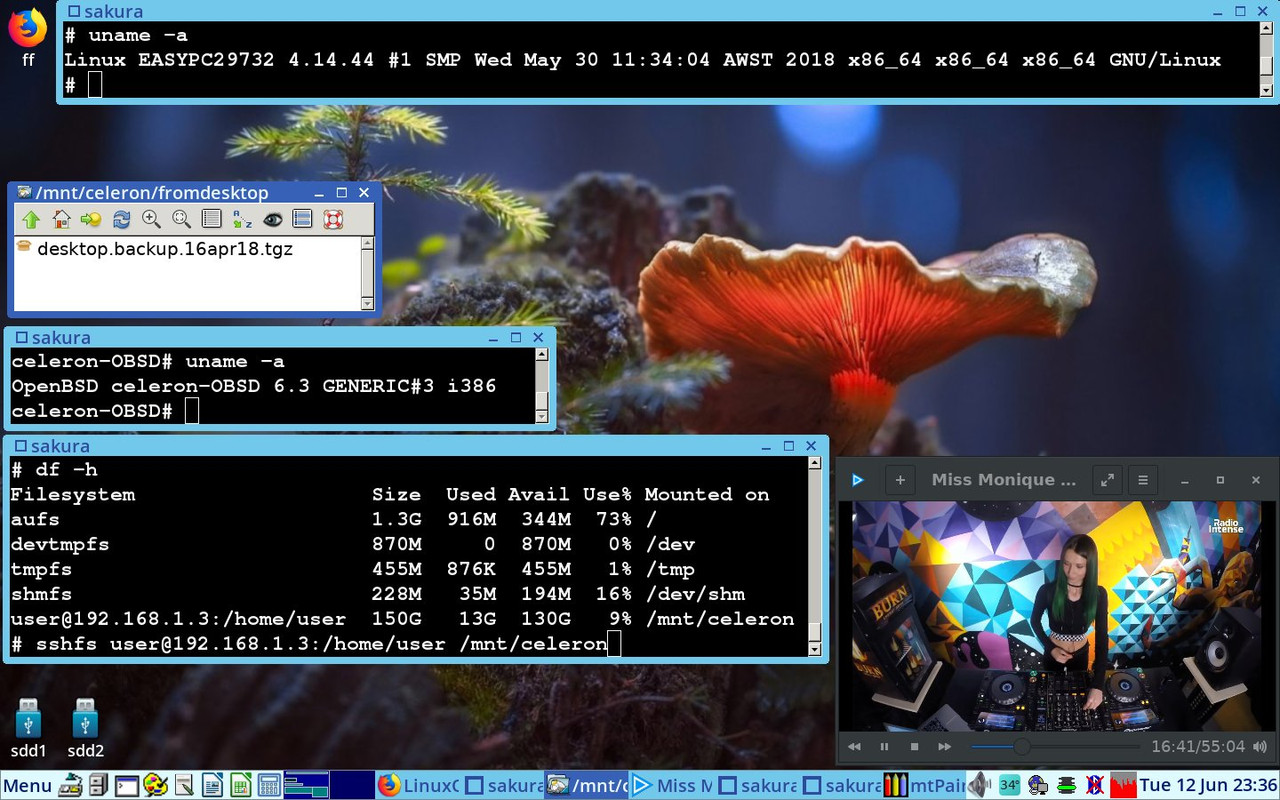Click the automatic icon size magnifier
1280x800 pixels.
tap(181, 219)
